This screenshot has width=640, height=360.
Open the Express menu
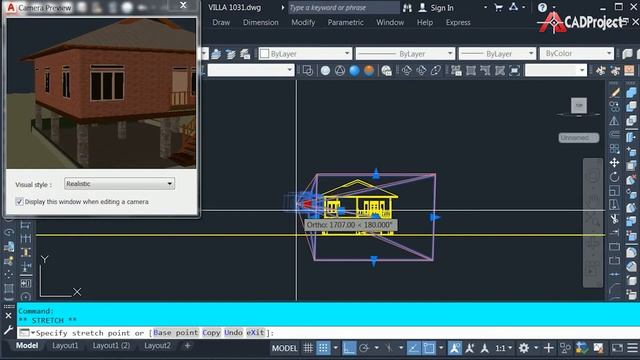pos(458,22)
